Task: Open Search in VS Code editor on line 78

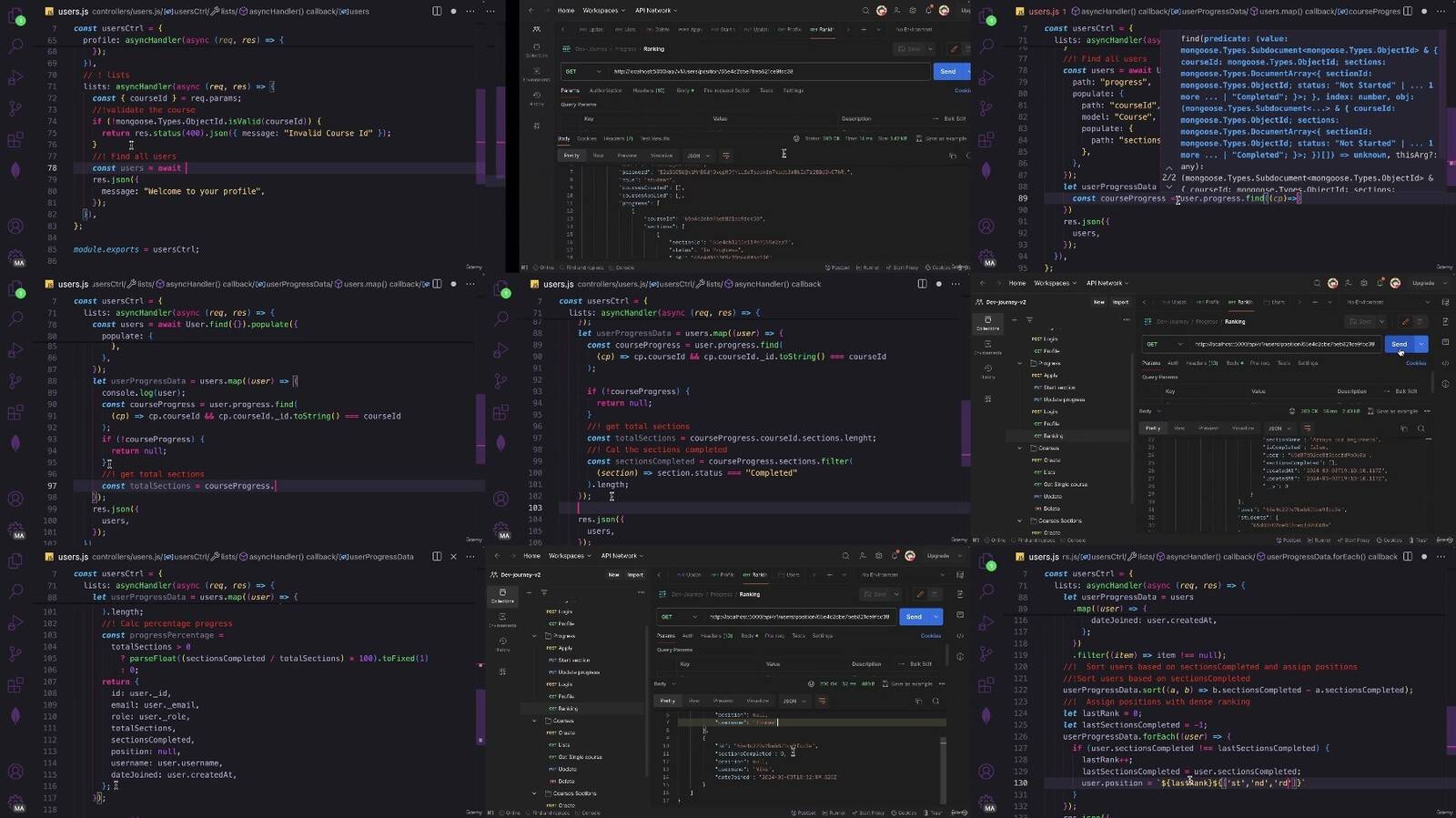Action: [15, 45]
